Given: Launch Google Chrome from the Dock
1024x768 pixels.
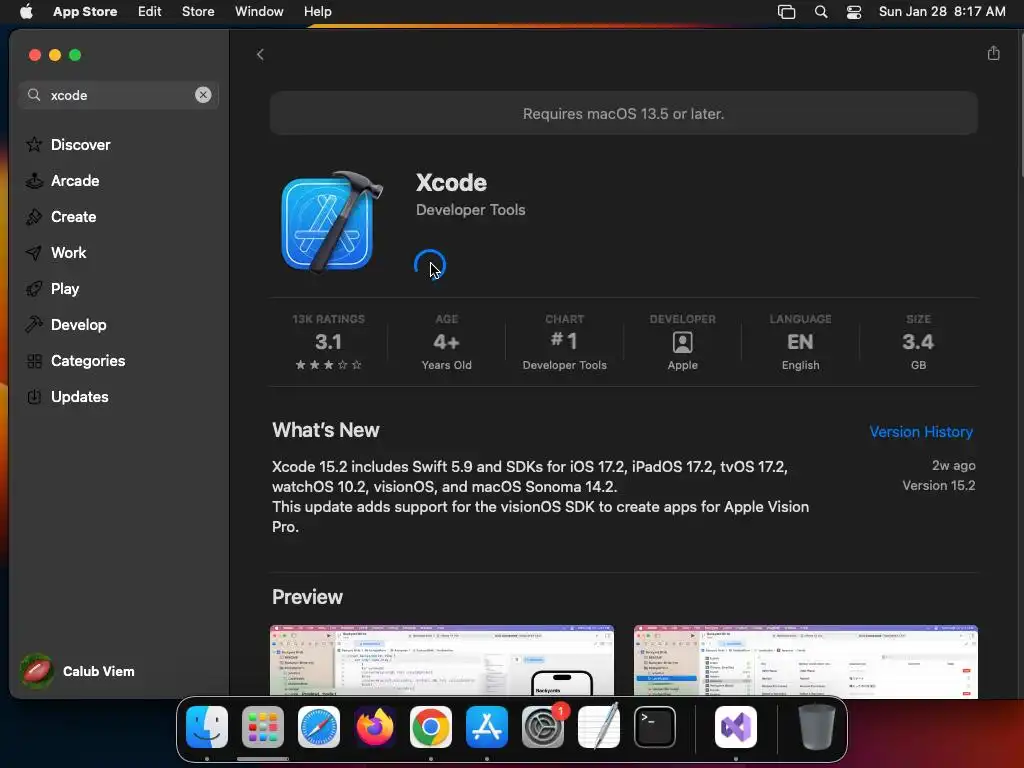Looking at the screenshot, I should (430, 727).
